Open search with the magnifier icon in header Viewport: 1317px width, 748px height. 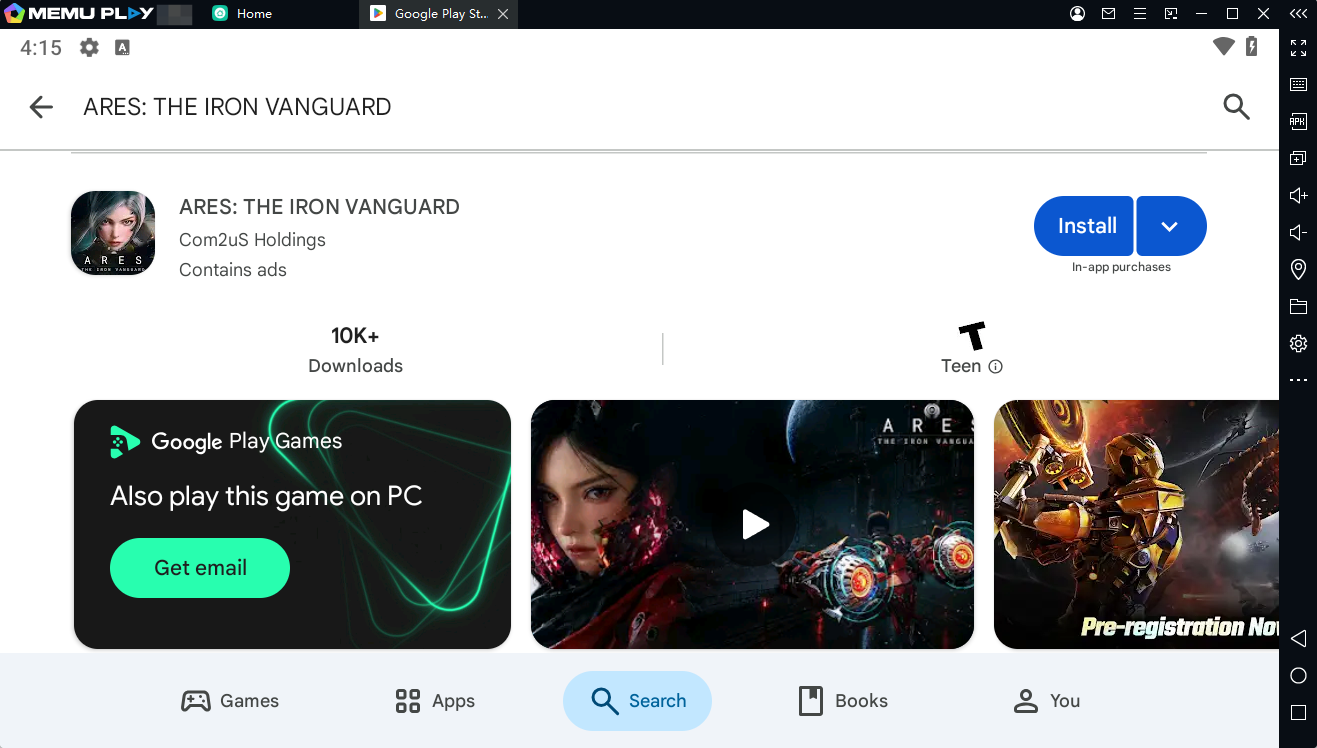(1237, 107)
